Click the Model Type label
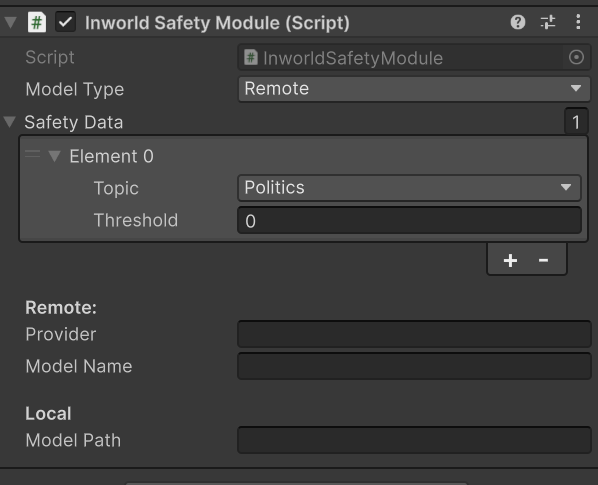The width and height of the screenshot is (598, 485). click(75, 90)
